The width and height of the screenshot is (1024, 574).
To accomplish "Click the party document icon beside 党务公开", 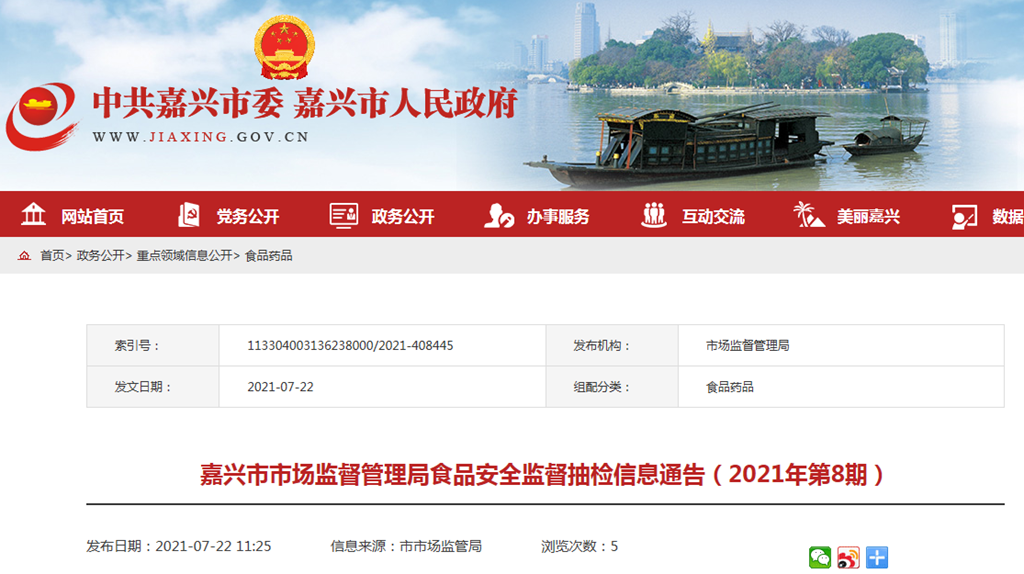I will click(189, 214).
